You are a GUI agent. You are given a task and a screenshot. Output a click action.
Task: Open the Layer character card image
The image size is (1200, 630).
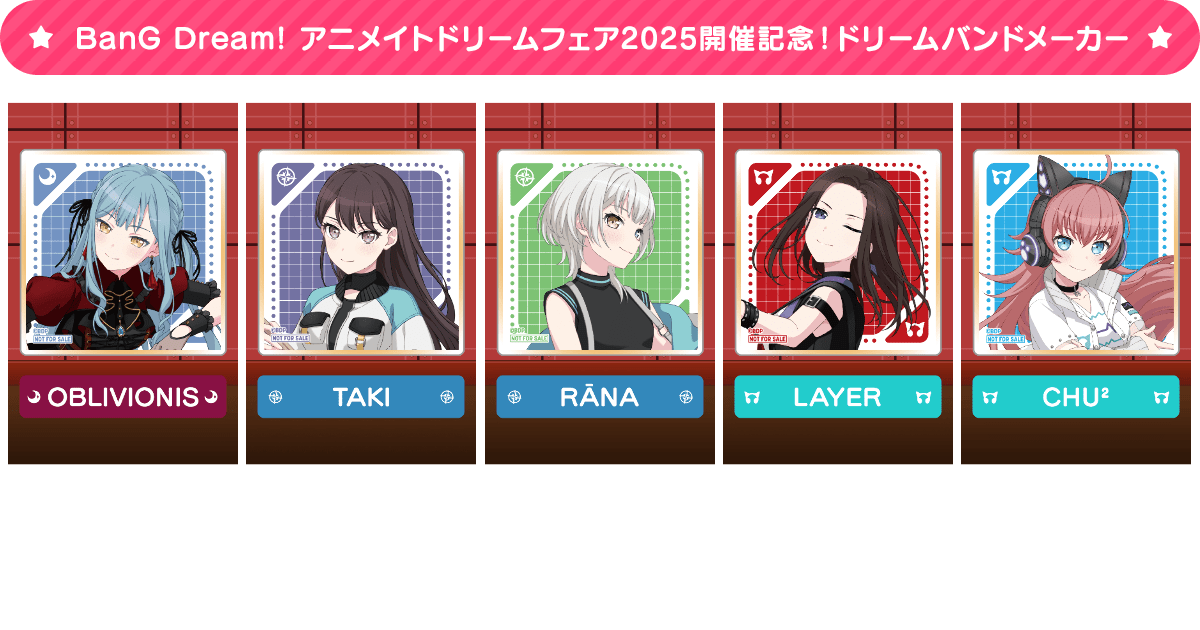pyautogui.click(x=838, y=253)
